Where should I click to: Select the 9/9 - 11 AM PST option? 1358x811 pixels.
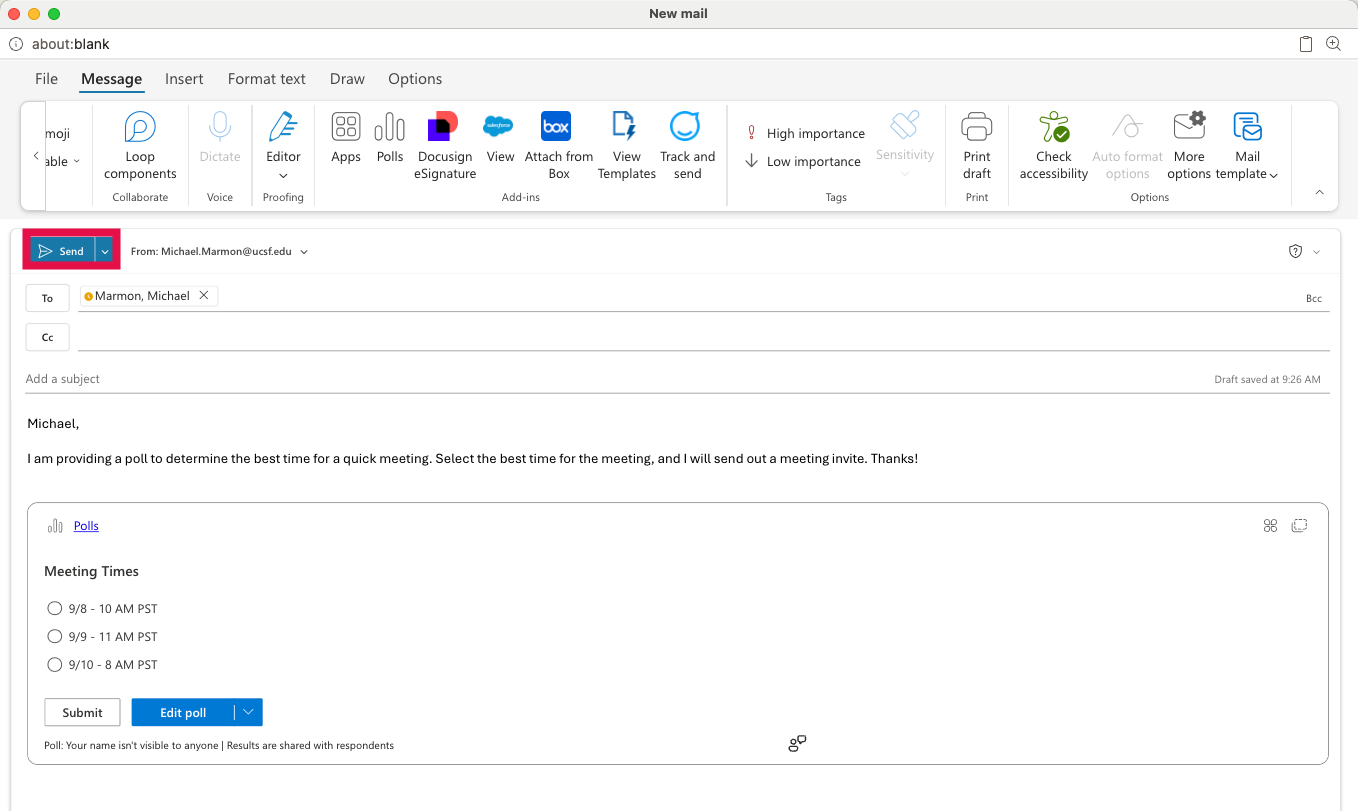point(55,636)
